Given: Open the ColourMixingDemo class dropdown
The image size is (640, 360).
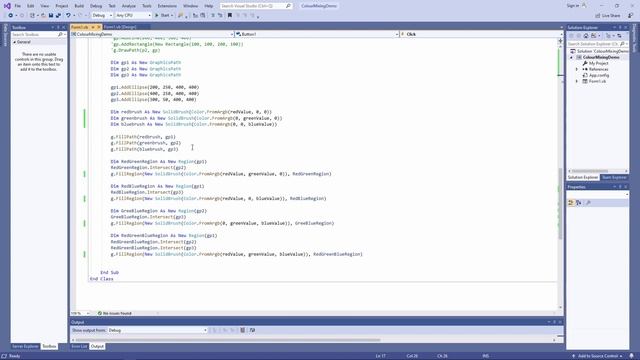Looking at the screenshot, I should click(152, 34).
